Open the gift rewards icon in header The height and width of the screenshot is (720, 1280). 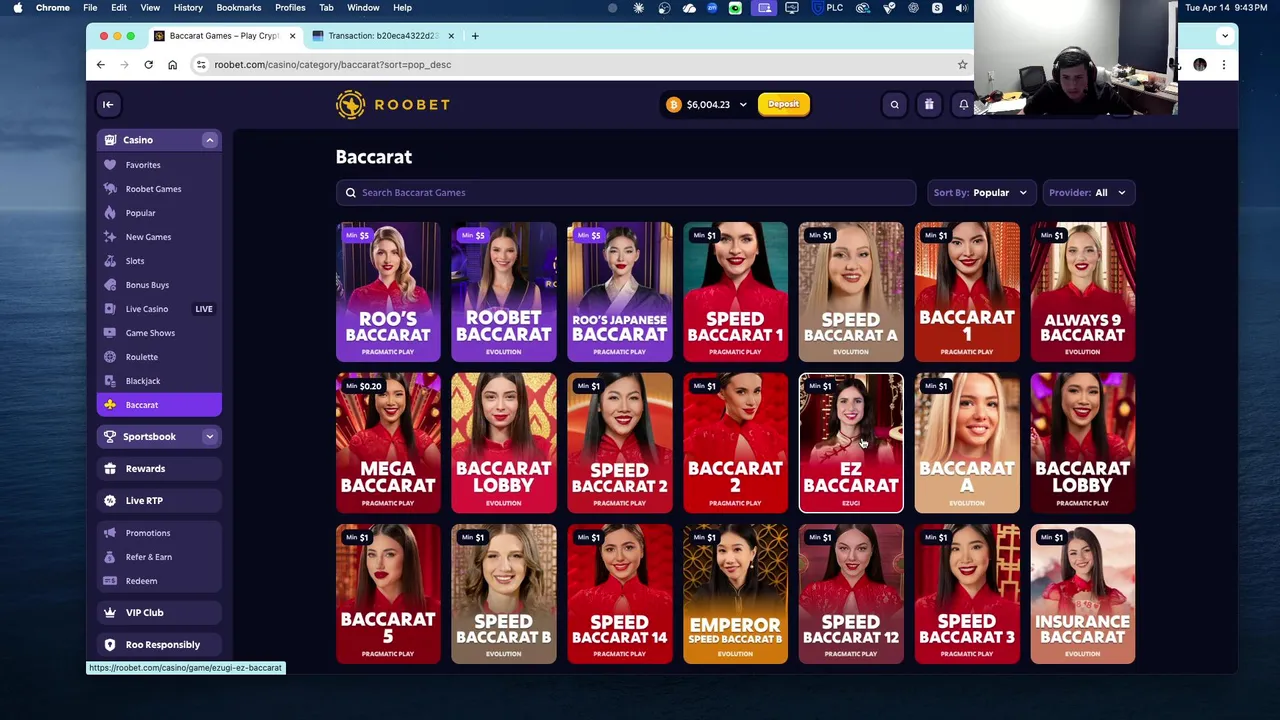[x=929, y=104]
